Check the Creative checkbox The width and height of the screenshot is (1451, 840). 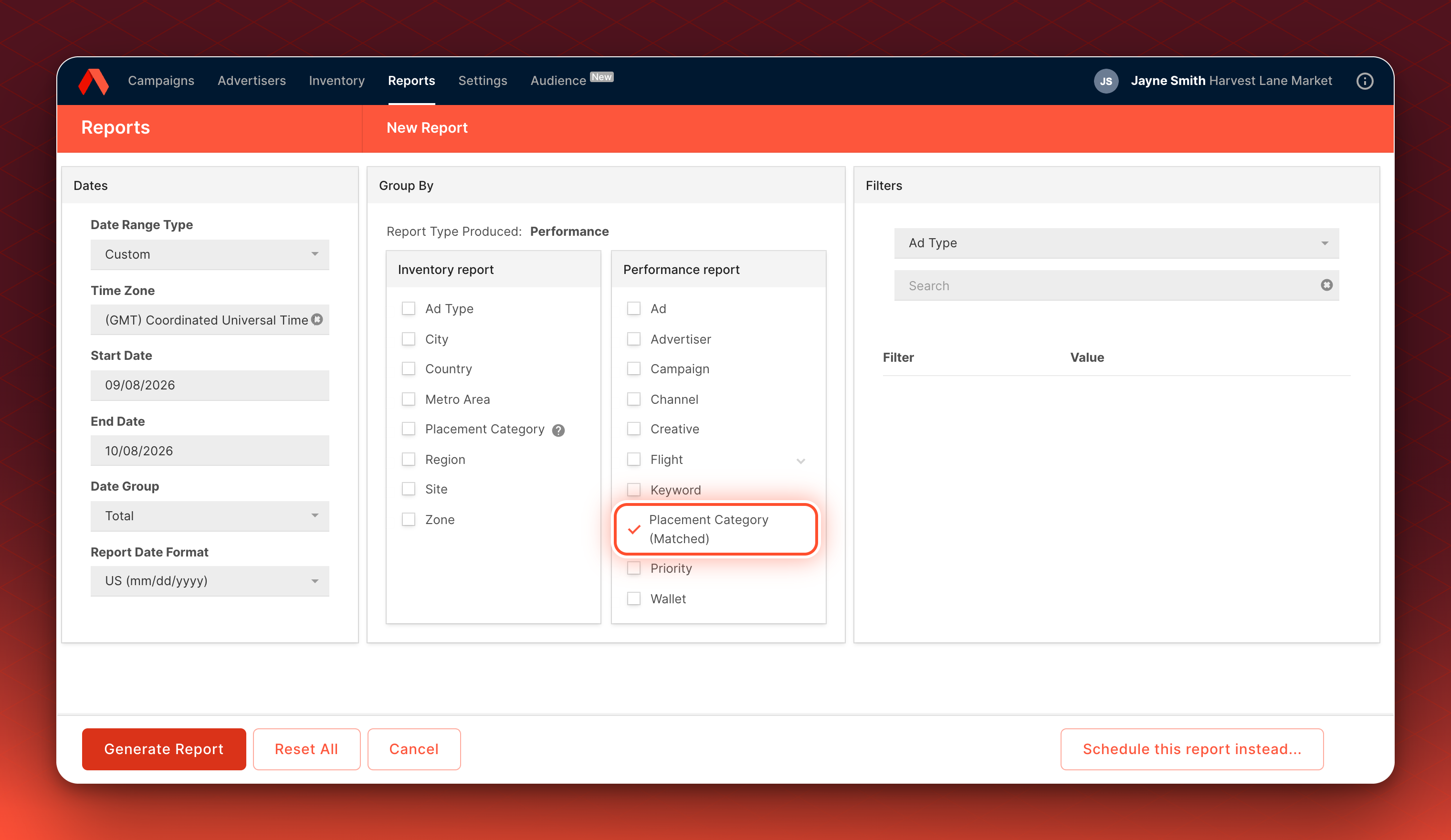pos(633,429)
